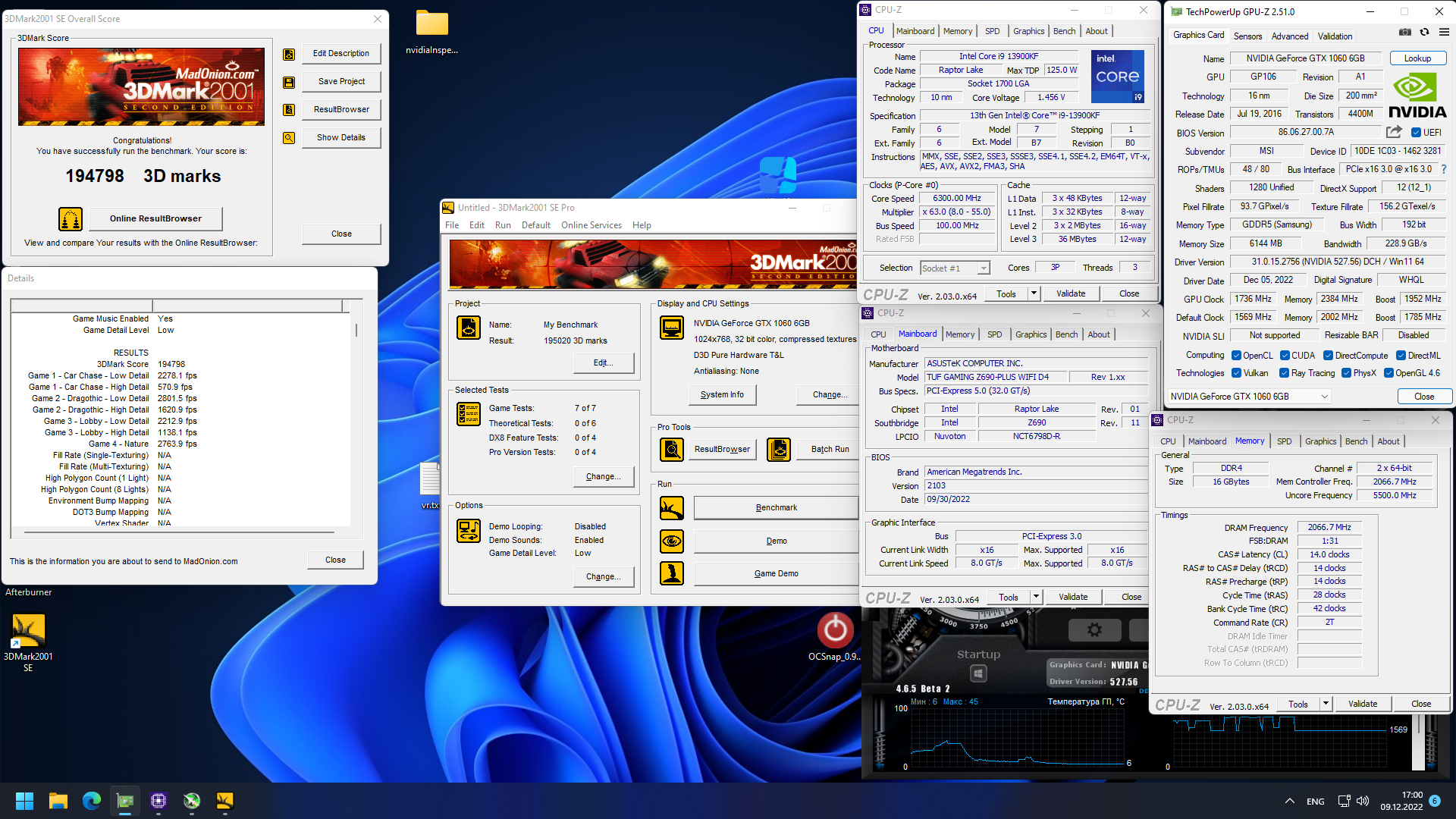Click the vr.txt file on desktop
Screen dimensions: 1456x819
click(x=429, y=485)
